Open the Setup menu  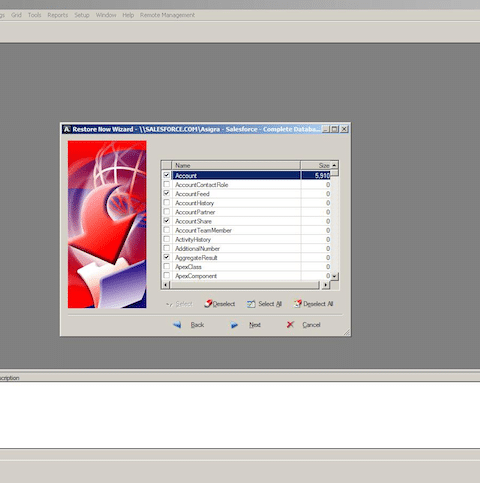[82, 15]
